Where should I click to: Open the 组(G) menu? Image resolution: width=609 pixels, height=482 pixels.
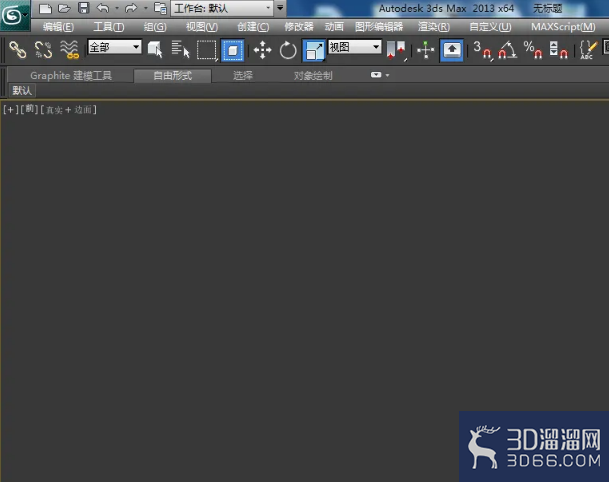[155, 27]
